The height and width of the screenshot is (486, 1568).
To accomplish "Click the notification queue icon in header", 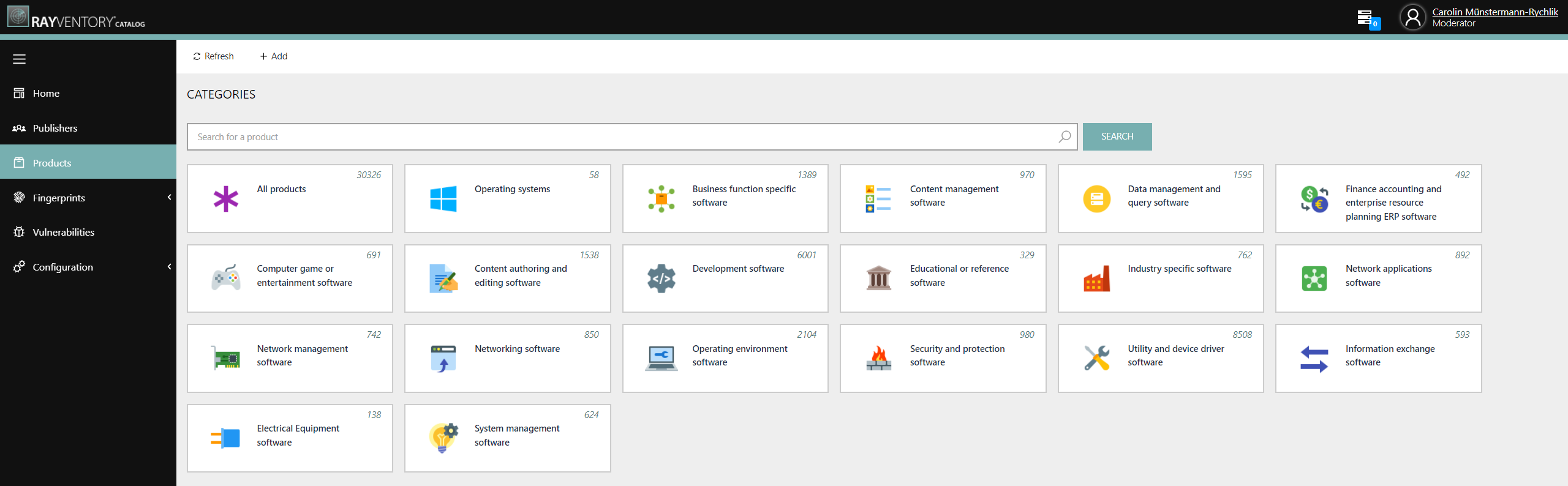I will point(1366,18).
